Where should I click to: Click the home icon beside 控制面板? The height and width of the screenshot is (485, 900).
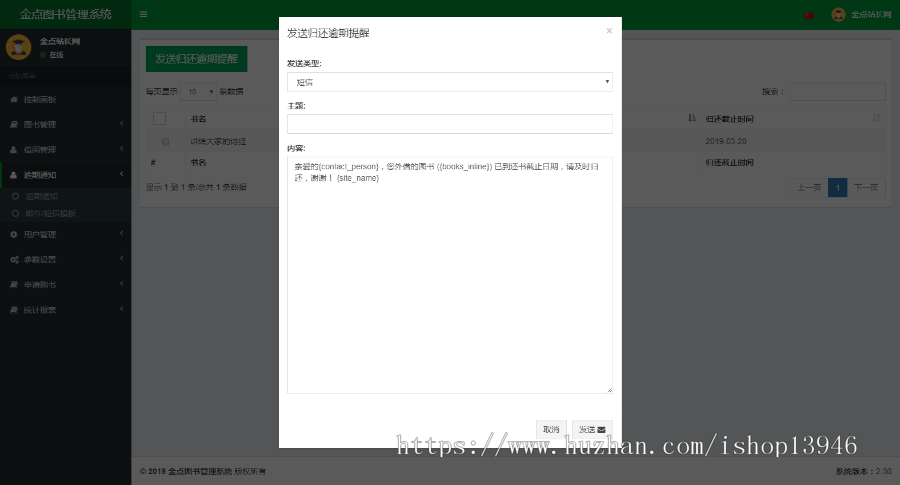tap(14, 99)
